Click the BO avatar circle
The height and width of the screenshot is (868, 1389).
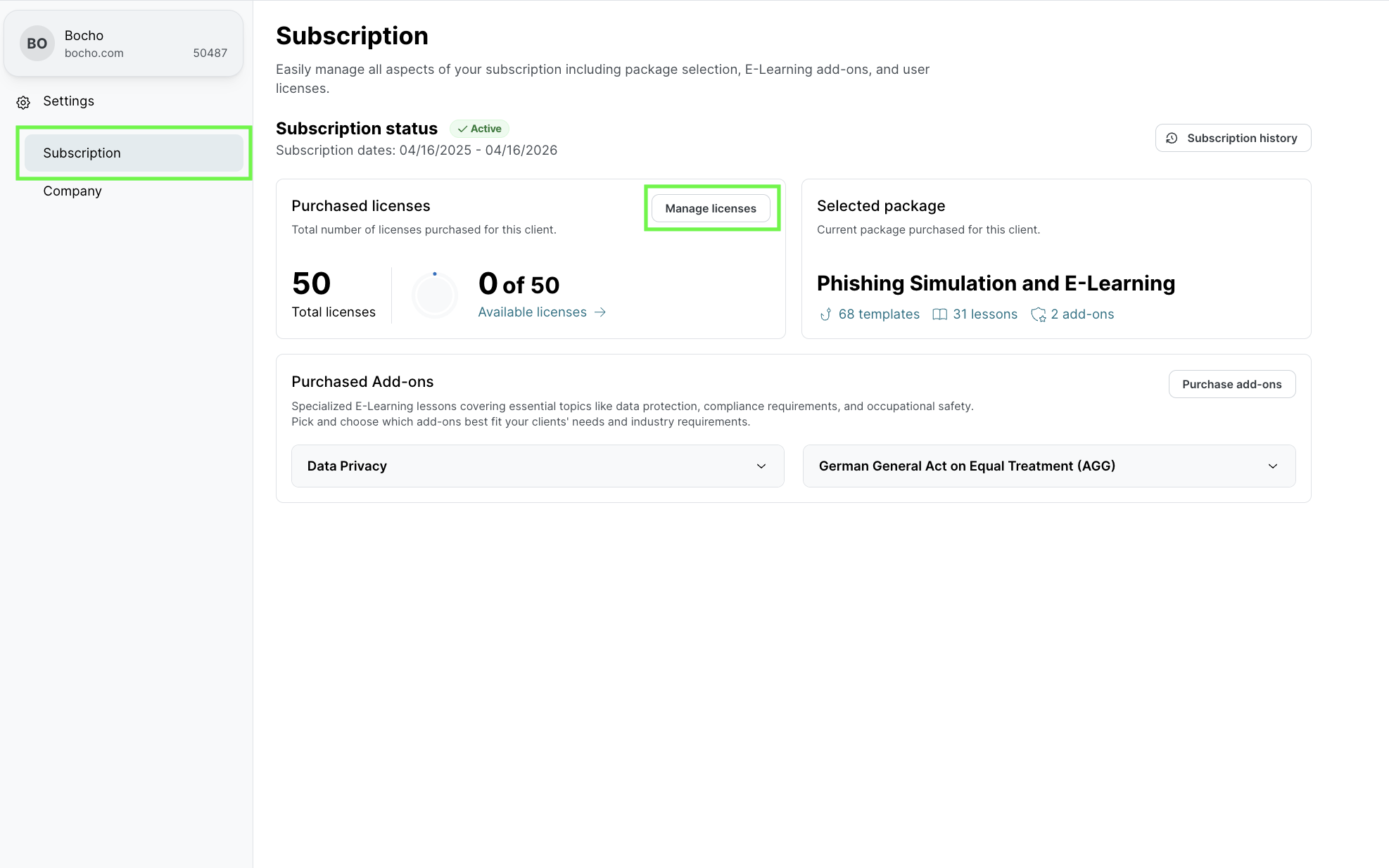[37, 44]
